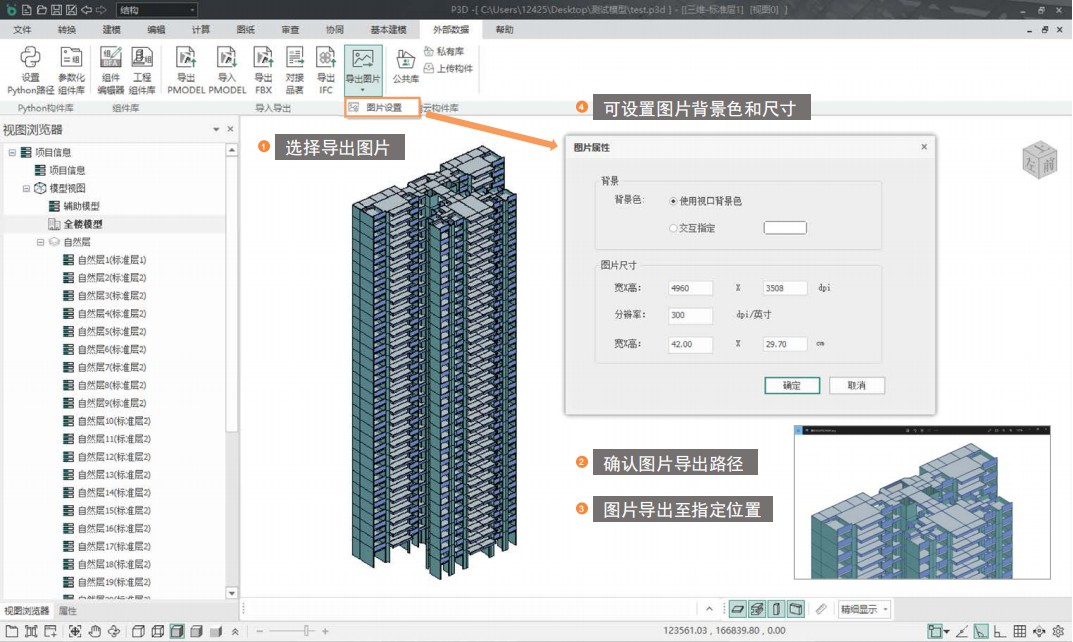Select 使用视口背景色 radio option
This screenshot has height=642, width=1073.
click(674, 201)
